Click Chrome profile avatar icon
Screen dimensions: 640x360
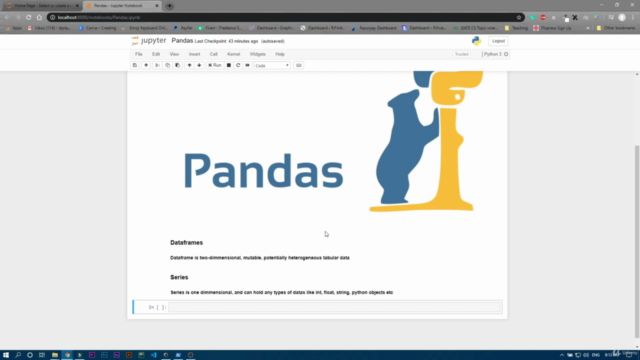point(622,18)
